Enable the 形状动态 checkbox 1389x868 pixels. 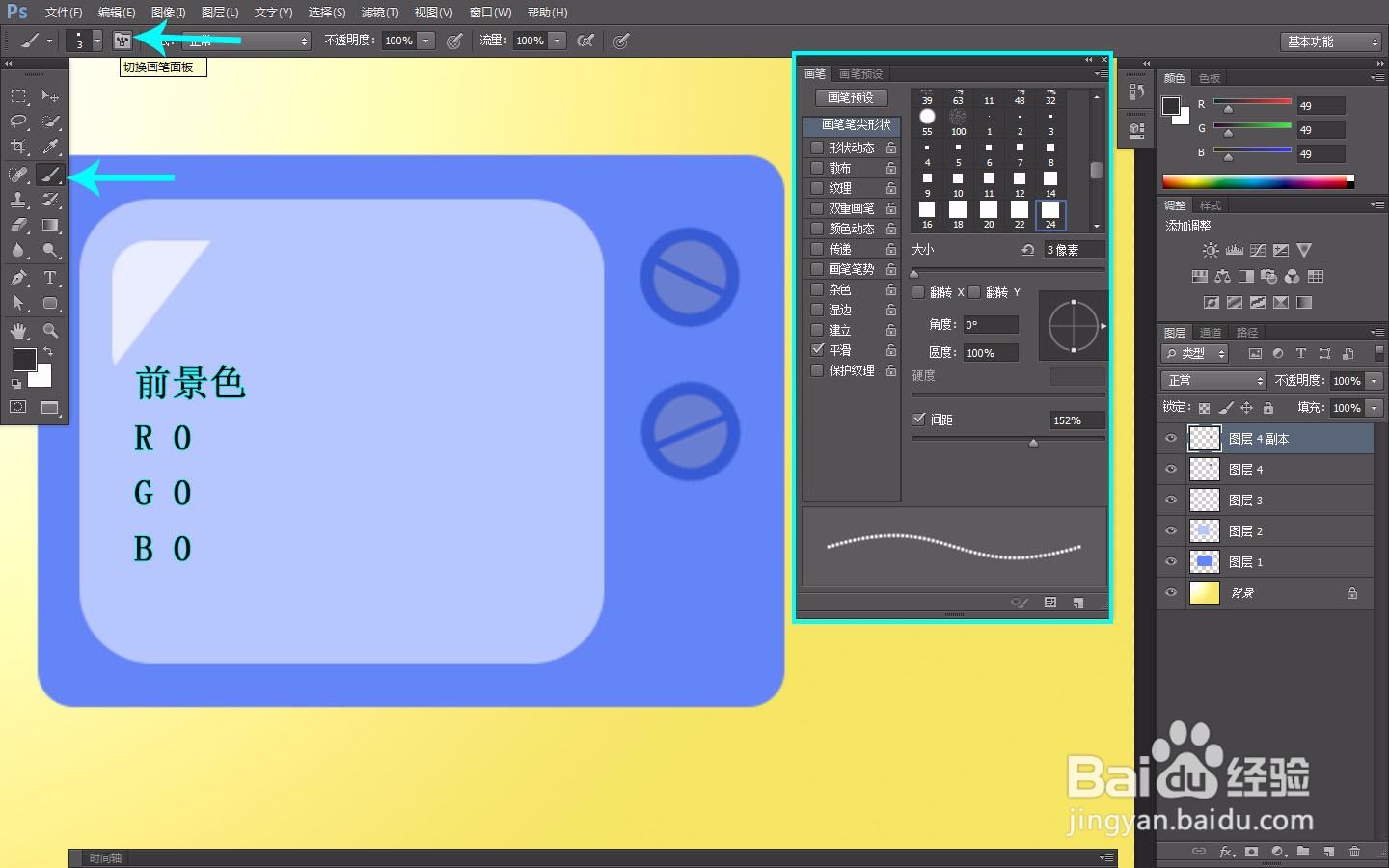click(817, 148)
